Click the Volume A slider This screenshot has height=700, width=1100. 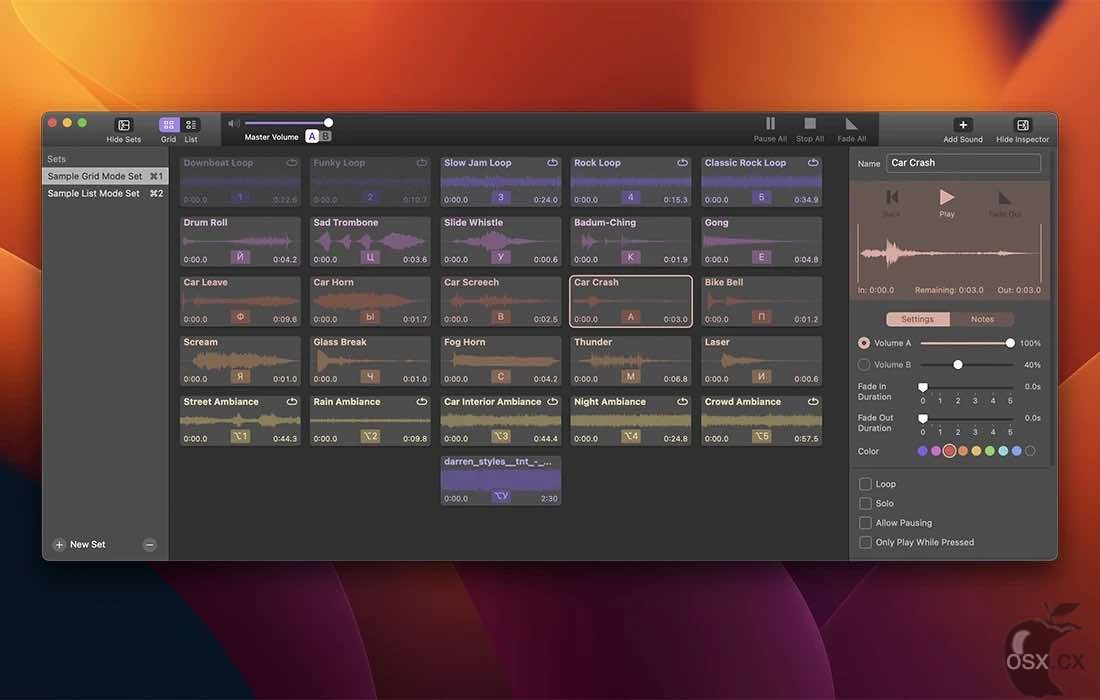click(967, 343)
